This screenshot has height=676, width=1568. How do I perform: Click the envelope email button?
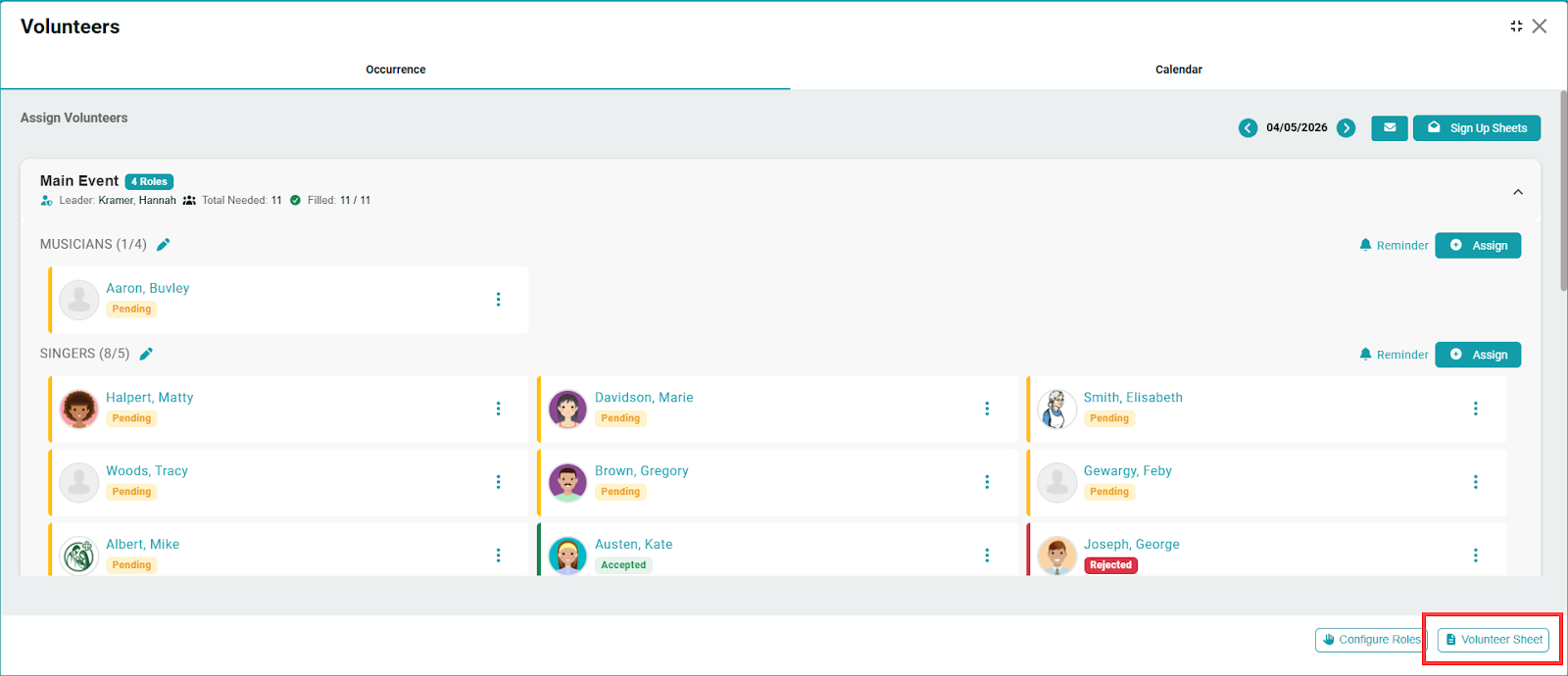click(1389, 128)
